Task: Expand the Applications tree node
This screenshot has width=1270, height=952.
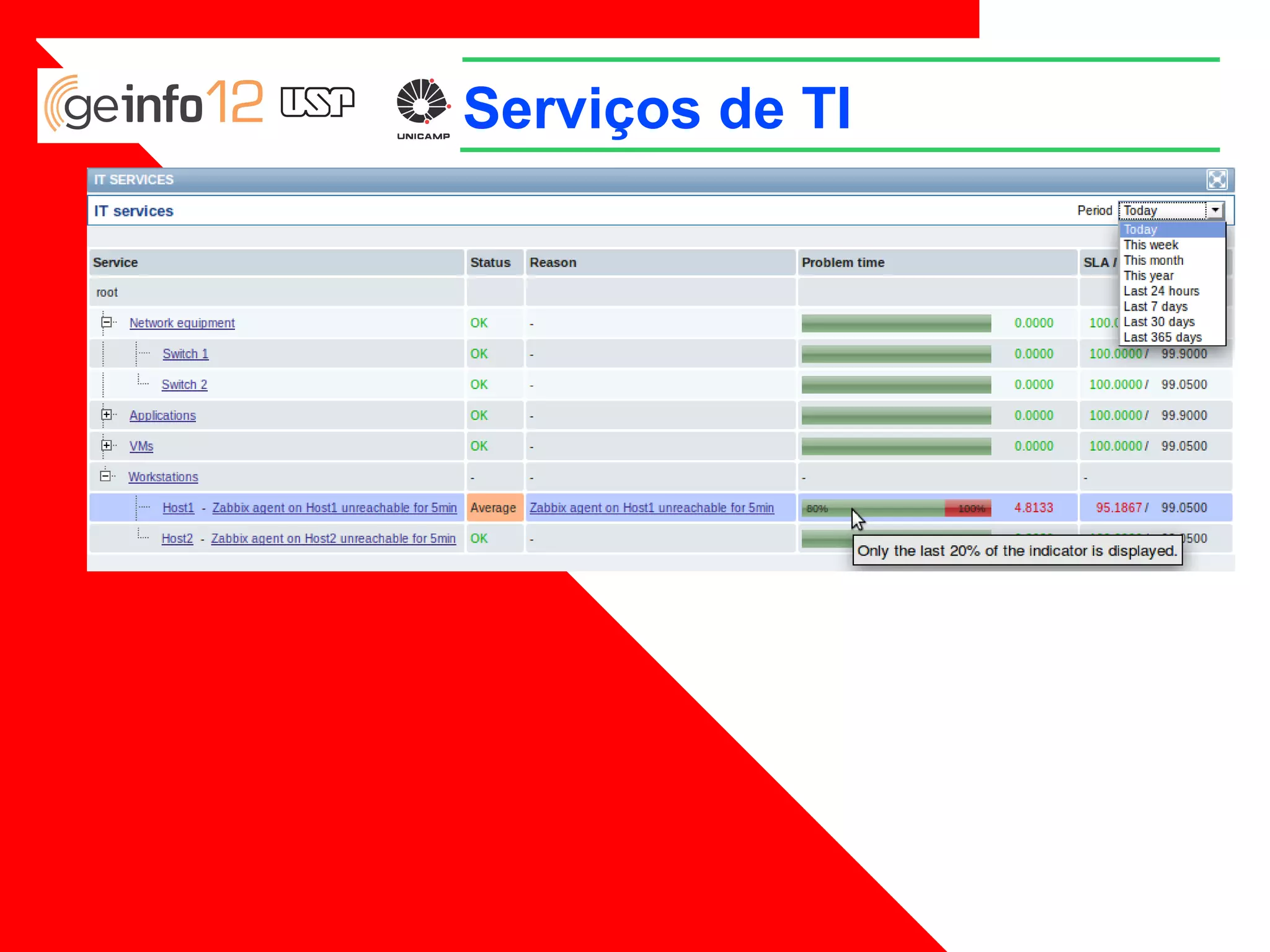Action: [107, 414]
